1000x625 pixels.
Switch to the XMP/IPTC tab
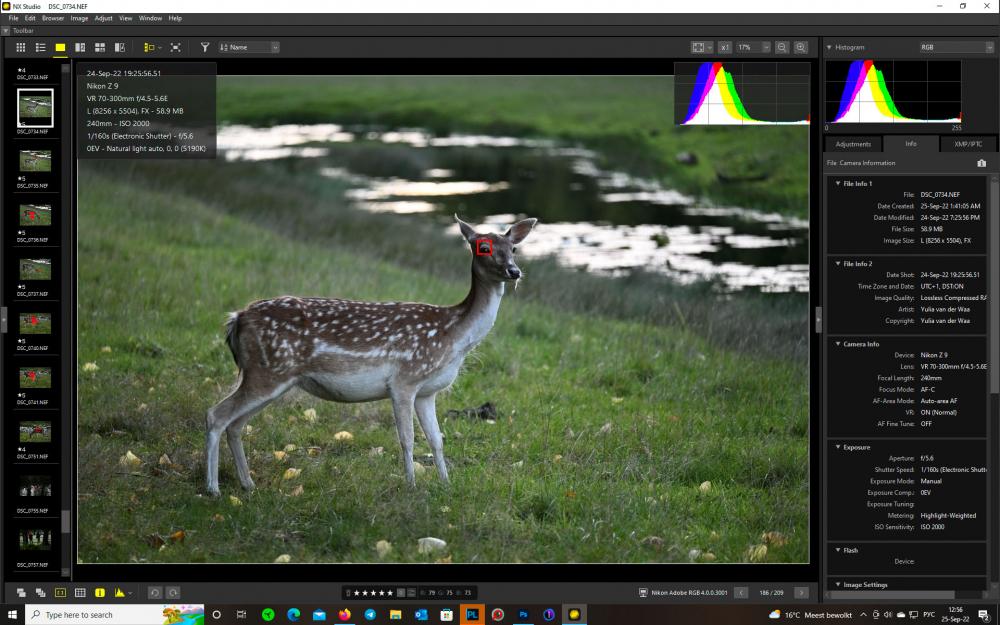[x=968, y=144]
